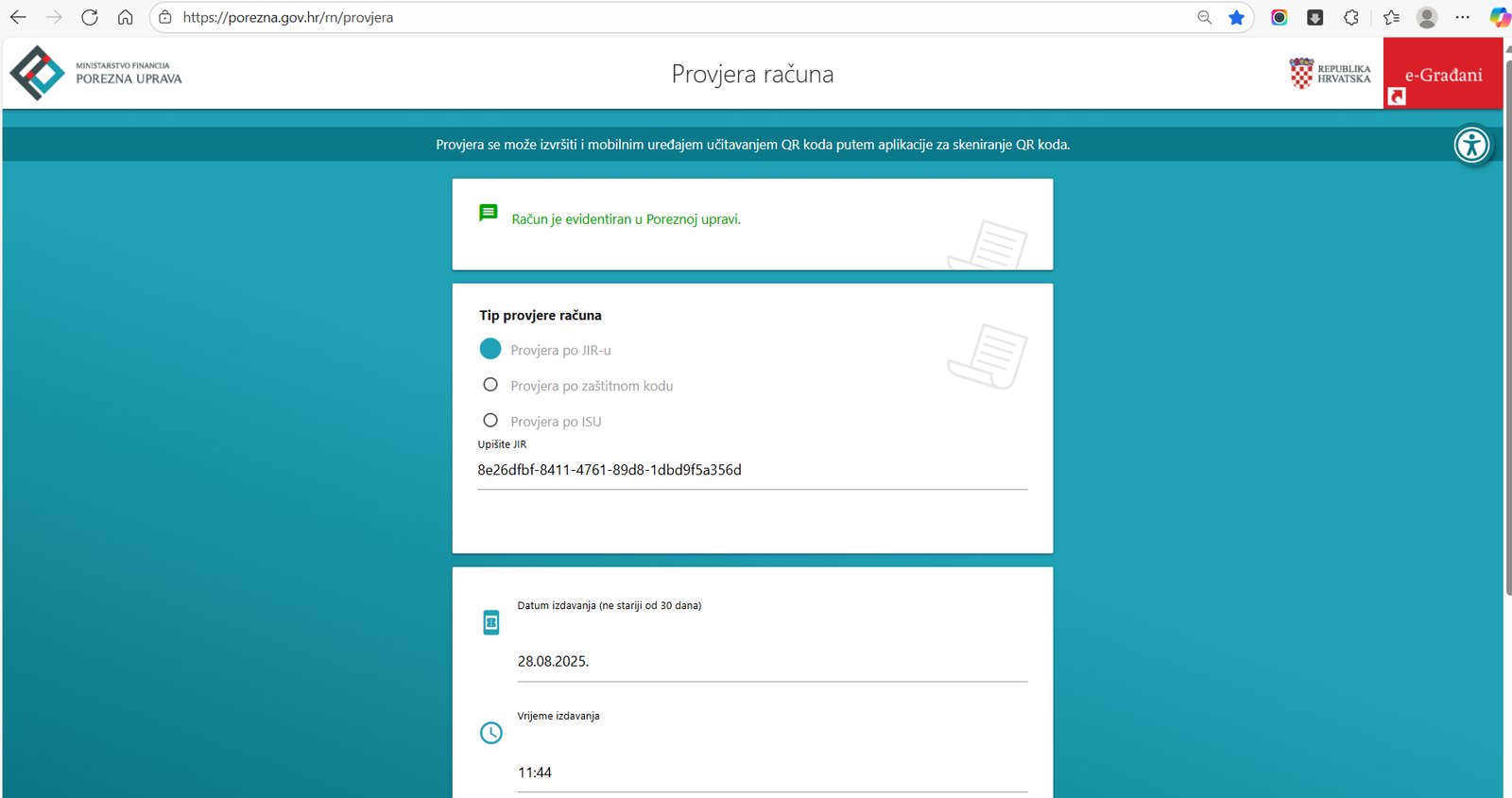Screen dimensions: 1512x798
Task: Click the JIR input field
Action: coord(751,470)
